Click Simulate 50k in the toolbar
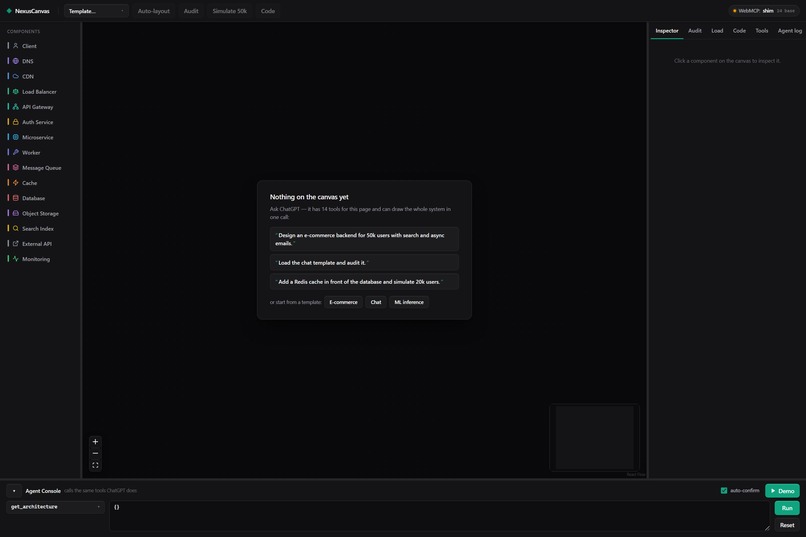The image size is (806, 537). pos(229,11)
